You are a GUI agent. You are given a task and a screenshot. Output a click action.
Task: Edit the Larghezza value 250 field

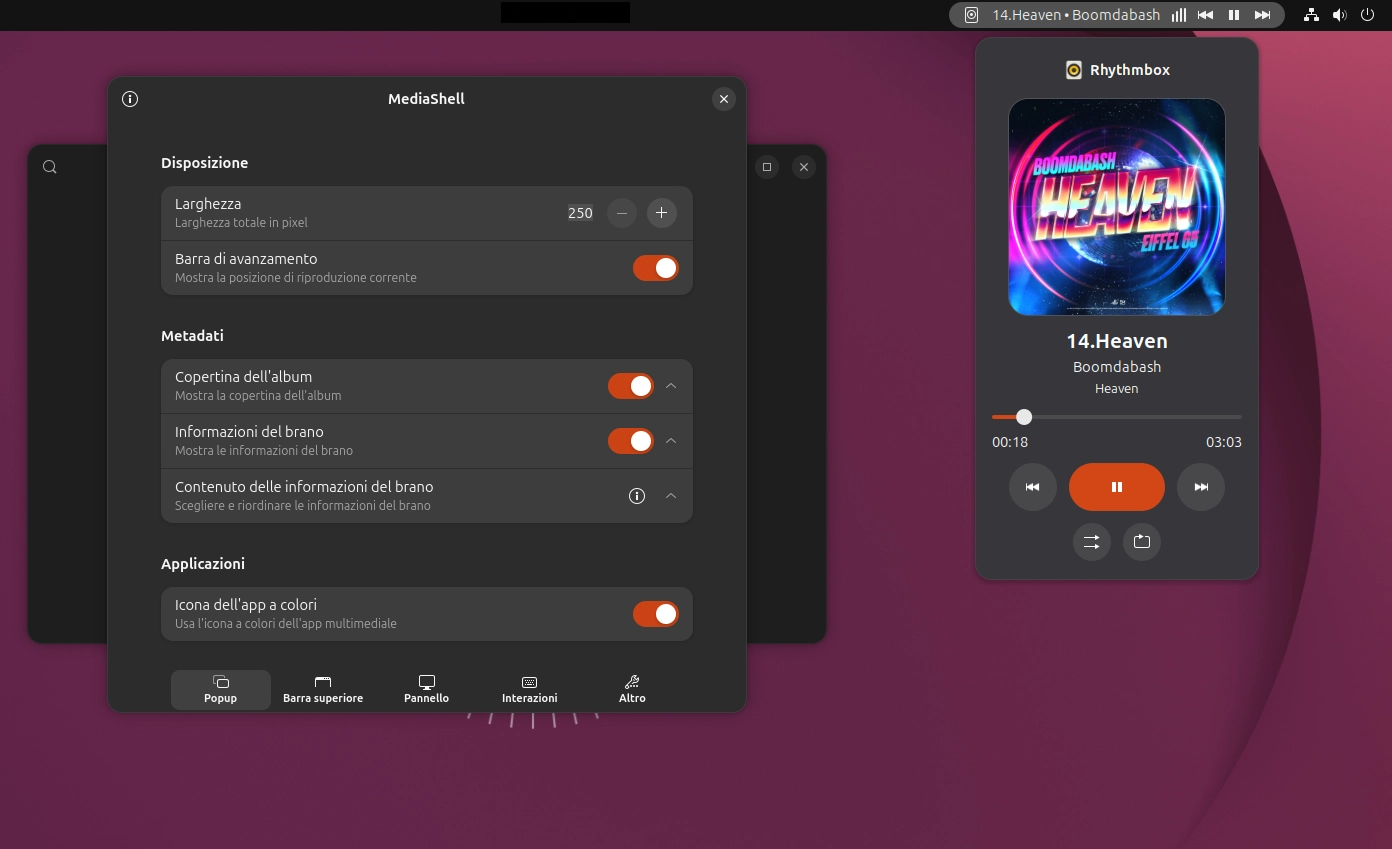[x=580, y=213]
